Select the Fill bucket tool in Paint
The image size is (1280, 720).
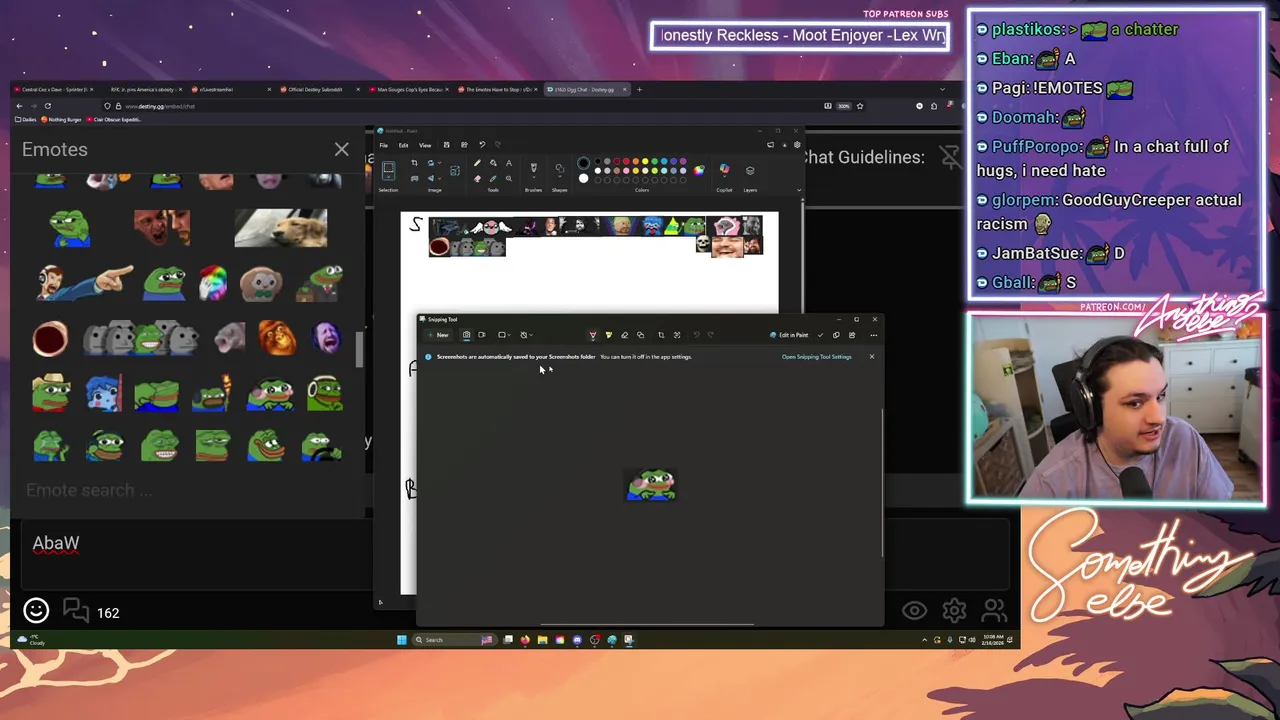(493, 163)
